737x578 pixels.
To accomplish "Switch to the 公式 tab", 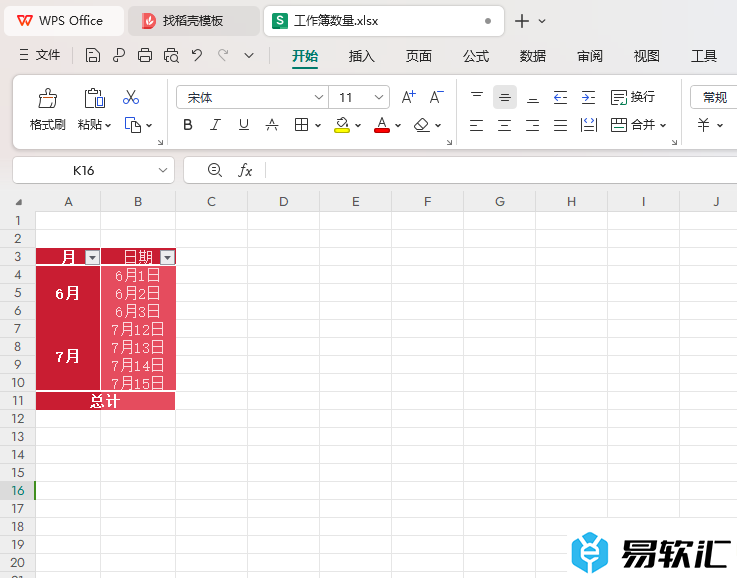I will pyautogui.click(x=476, y=56).
